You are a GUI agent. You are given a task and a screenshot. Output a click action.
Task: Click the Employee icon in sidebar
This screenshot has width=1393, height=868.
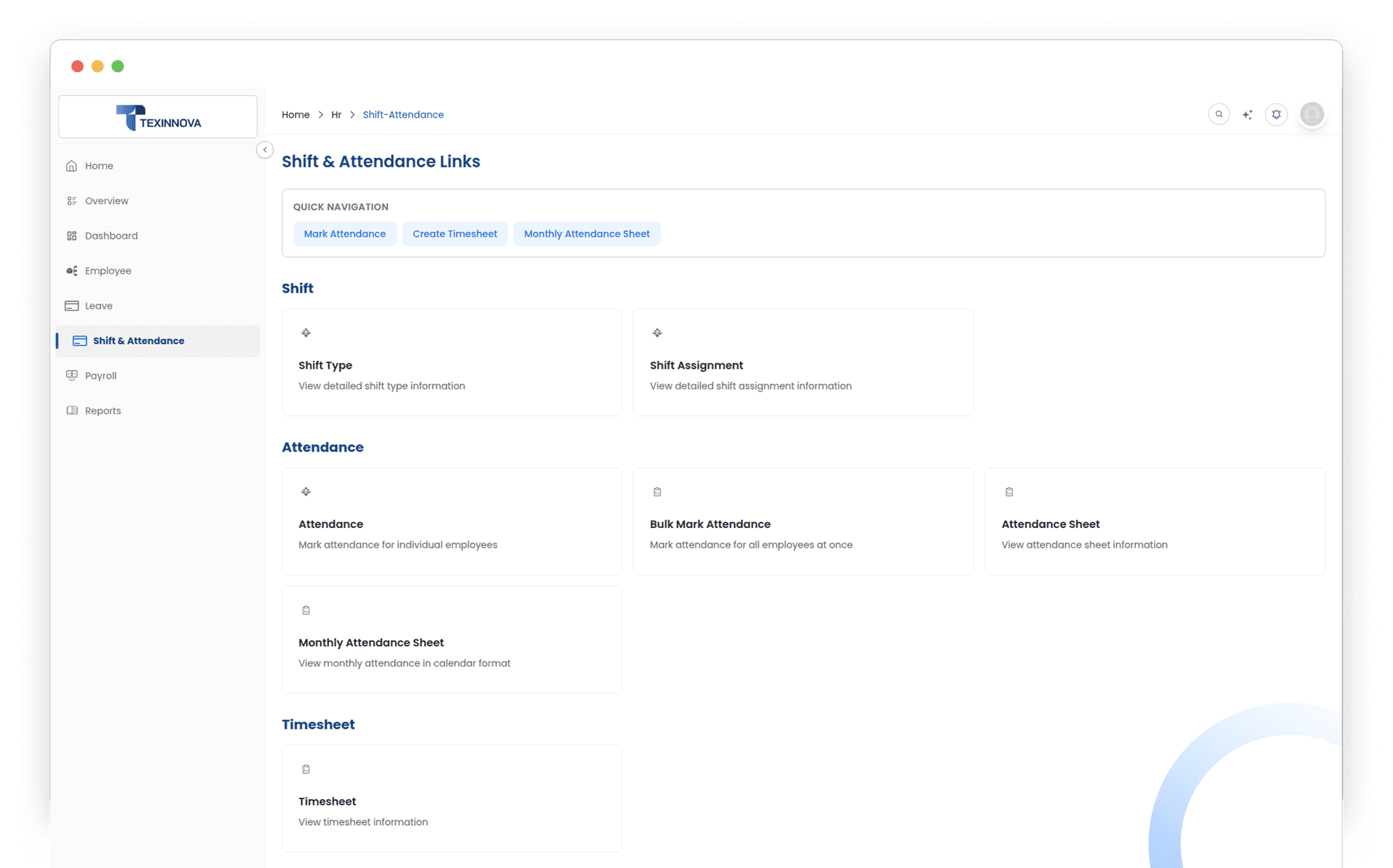[72, 270]
